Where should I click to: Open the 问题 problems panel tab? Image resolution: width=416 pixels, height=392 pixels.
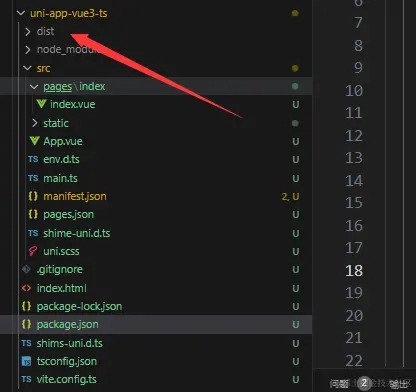pos(339,383)
